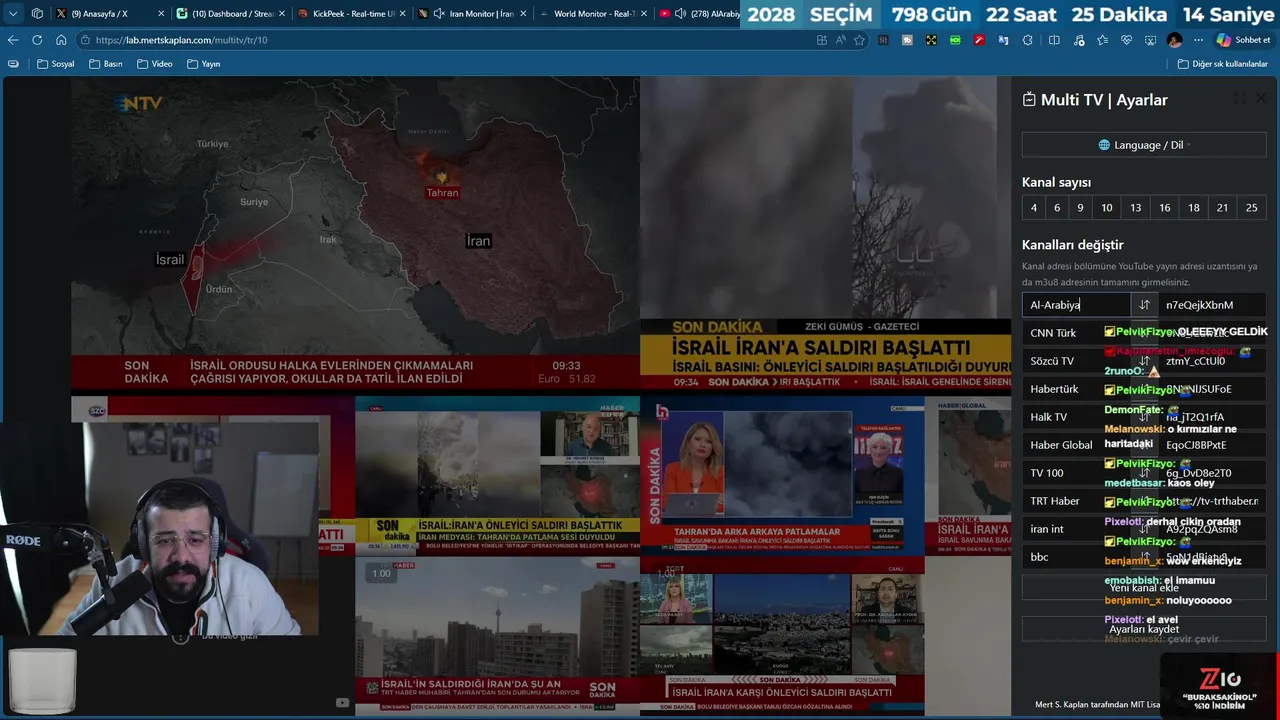The image size is (1280, 720).
Task: Click the Habertürk channel name field
Action: tap(1076, 389)
